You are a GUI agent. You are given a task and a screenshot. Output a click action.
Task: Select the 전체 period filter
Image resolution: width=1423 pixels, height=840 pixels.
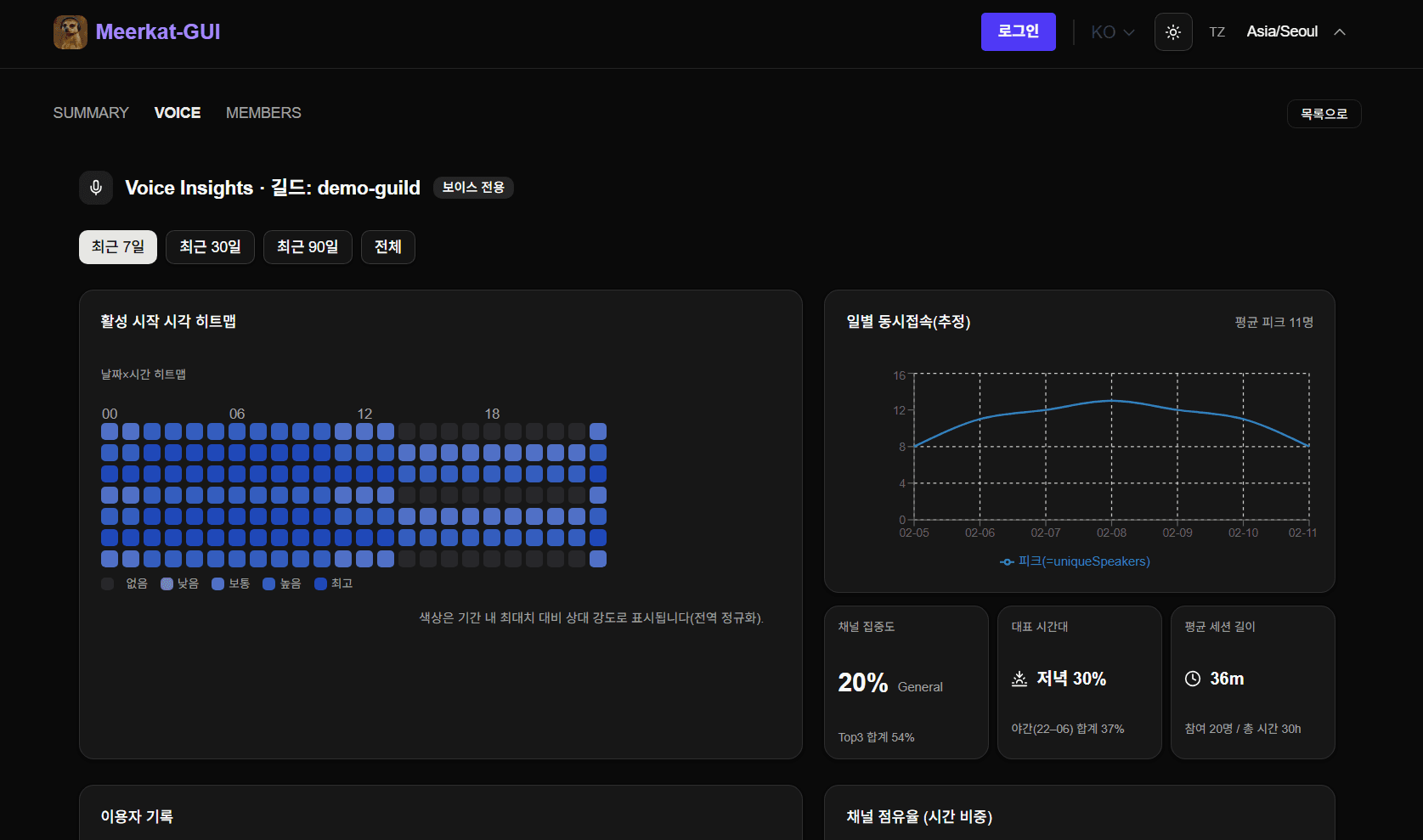click(x=387, y=246)
